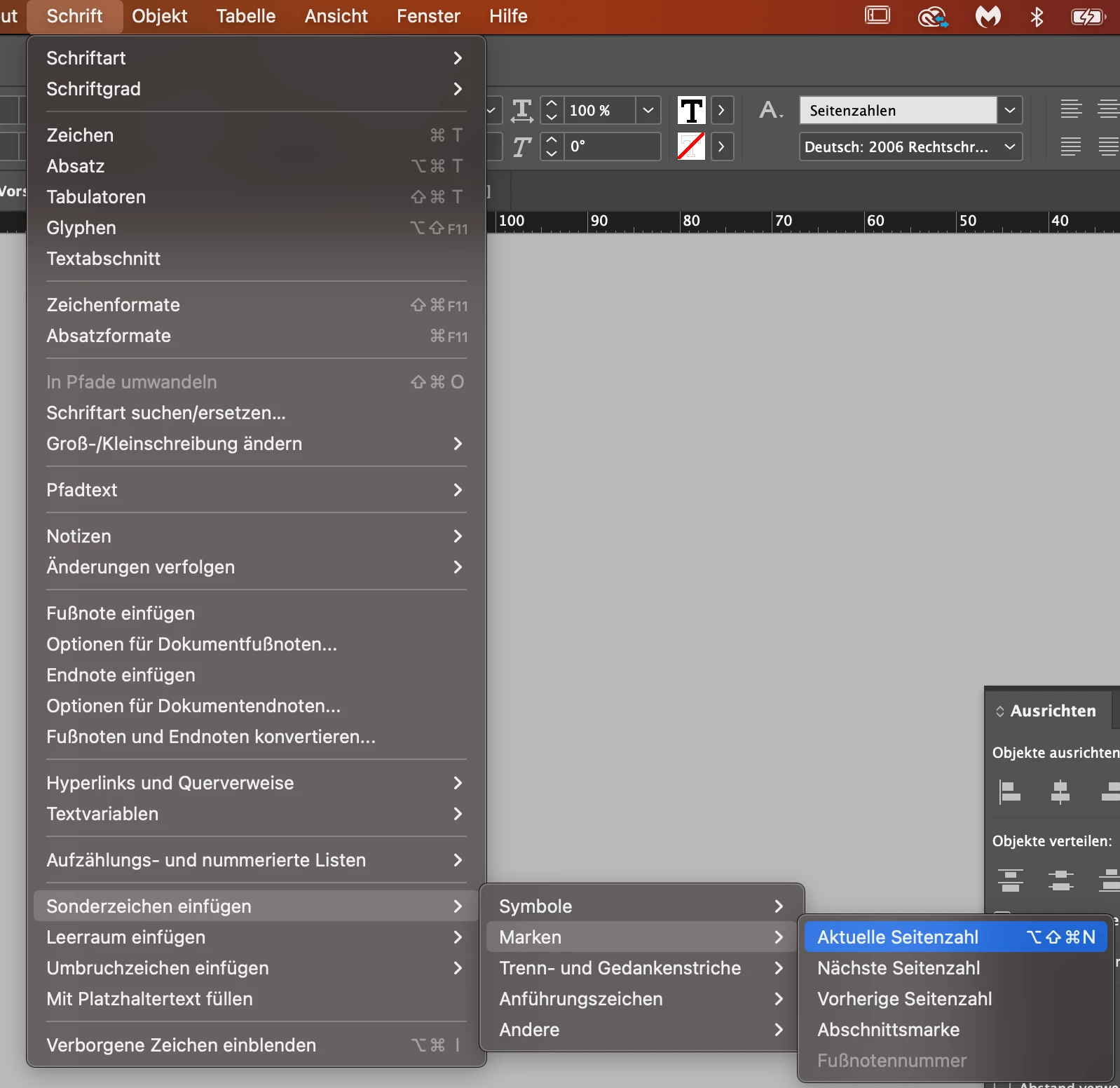The image size is (1120, 1088).
Task: Open the vertical scale percentage dropdown
Action: 648,110
